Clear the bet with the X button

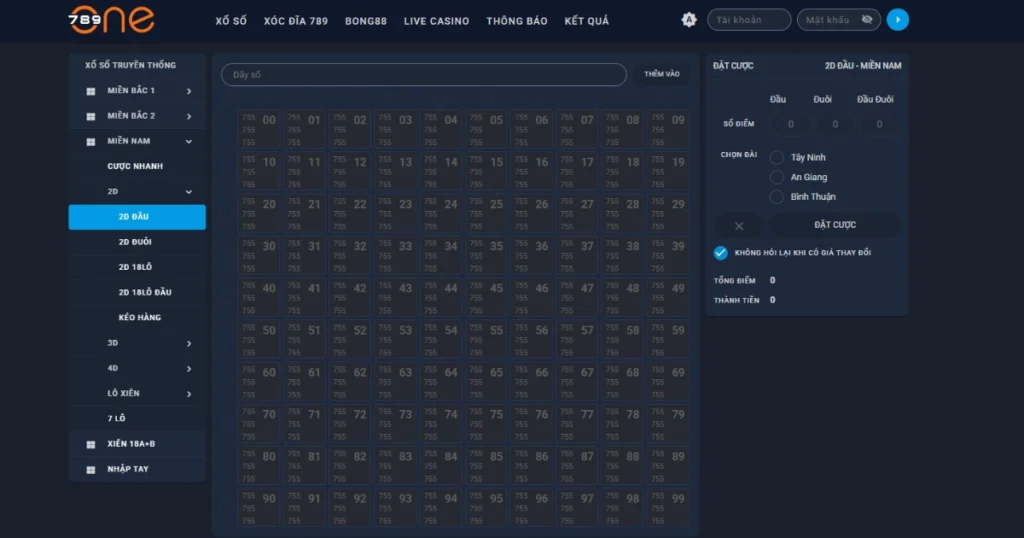click(x=739, y=226)
